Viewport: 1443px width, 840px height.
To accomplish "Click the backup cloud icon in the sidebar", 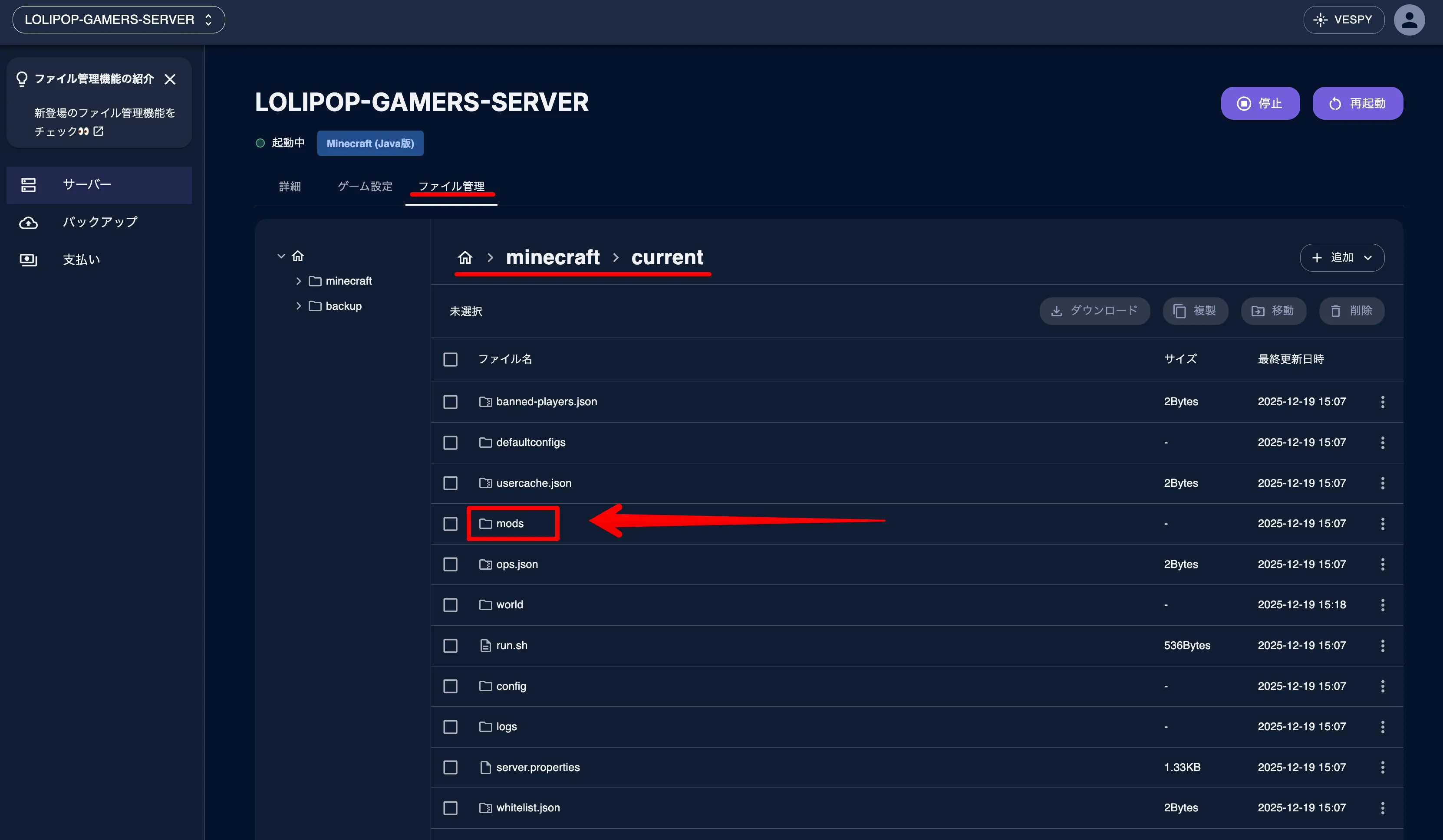I will pos(29,223).
